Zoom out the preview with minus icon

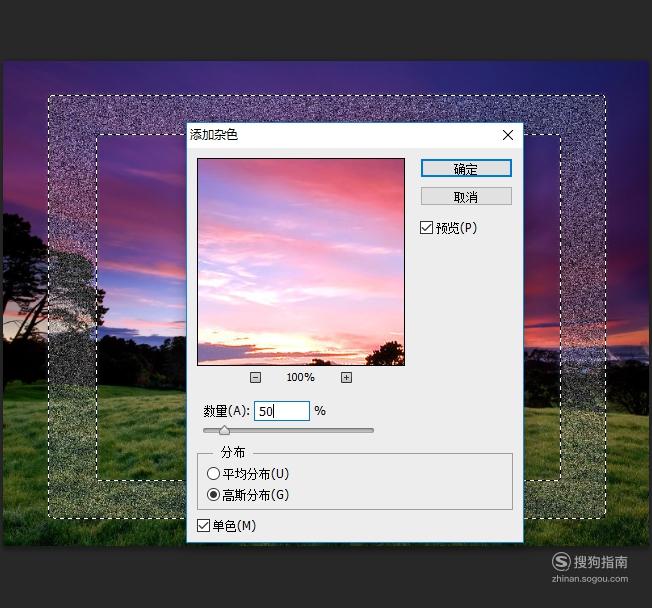coord(255,377)
